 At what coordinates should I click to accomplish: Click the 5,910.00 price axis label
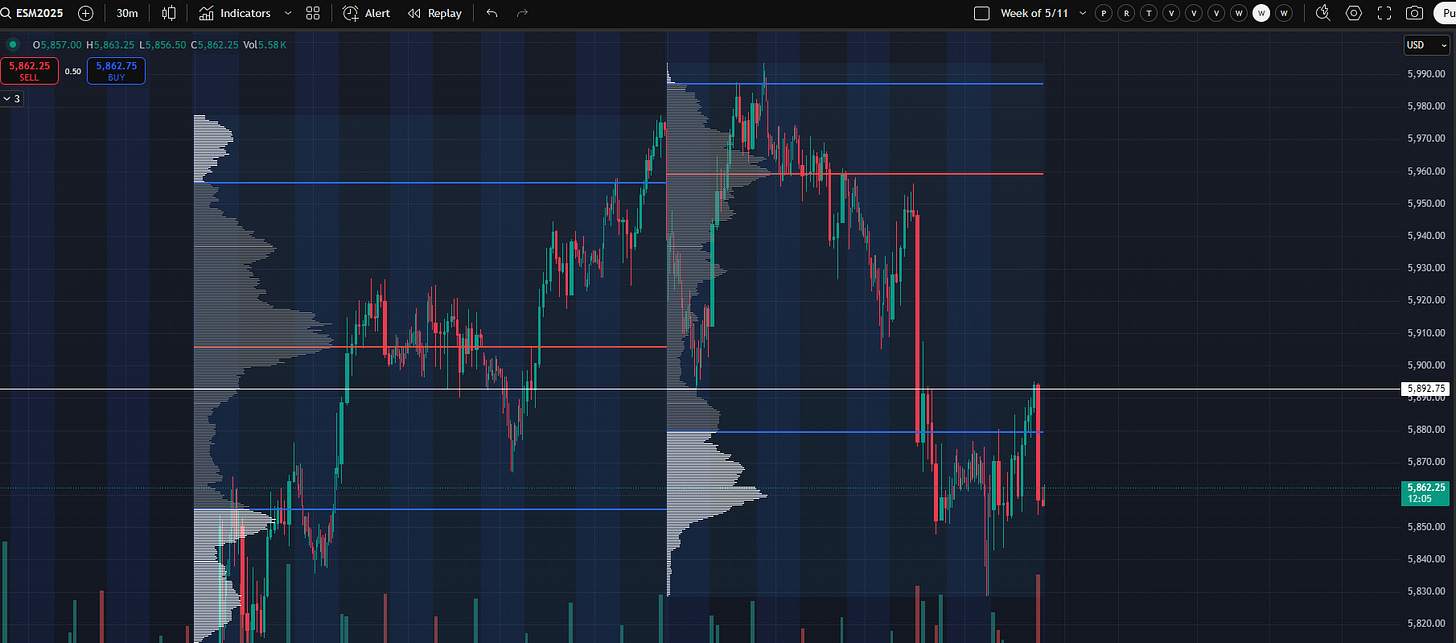coord(1425,332)
